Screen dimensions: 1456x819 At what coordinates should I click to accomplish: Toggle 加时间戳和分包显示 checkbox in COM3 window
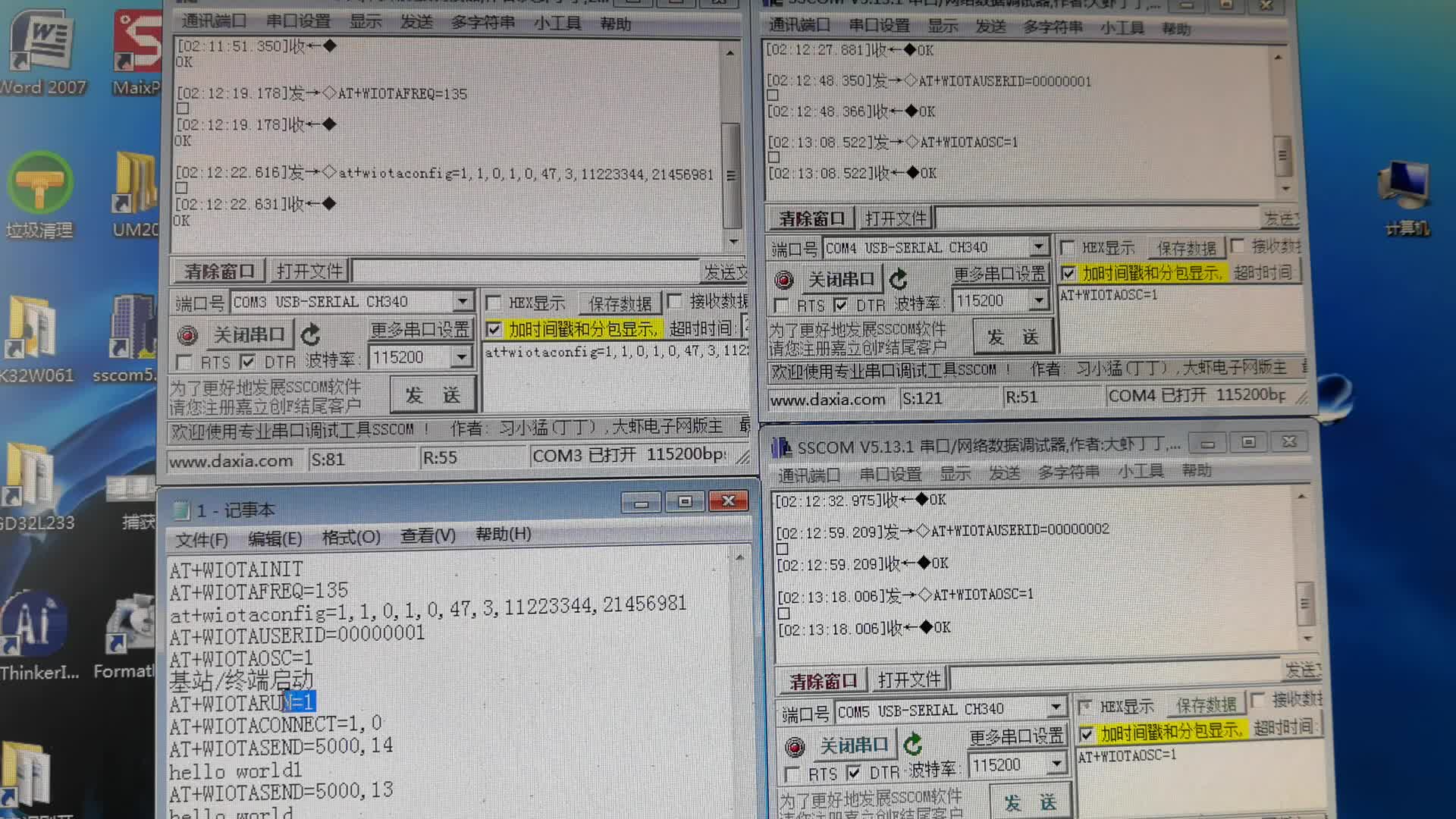[494, 329]
